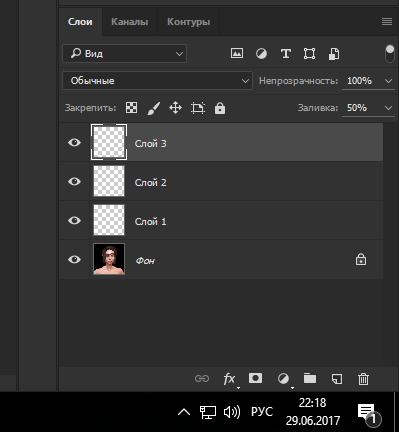Lock position move icon
The image size is (399, 432).
coord(175,108)
